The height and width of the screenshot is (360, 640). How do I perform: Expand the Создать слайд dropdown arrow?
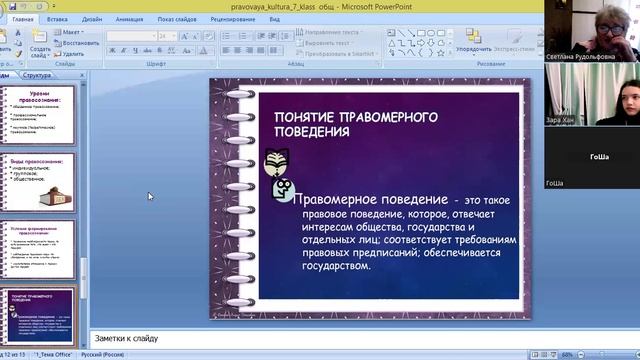[x=48, y=55]
